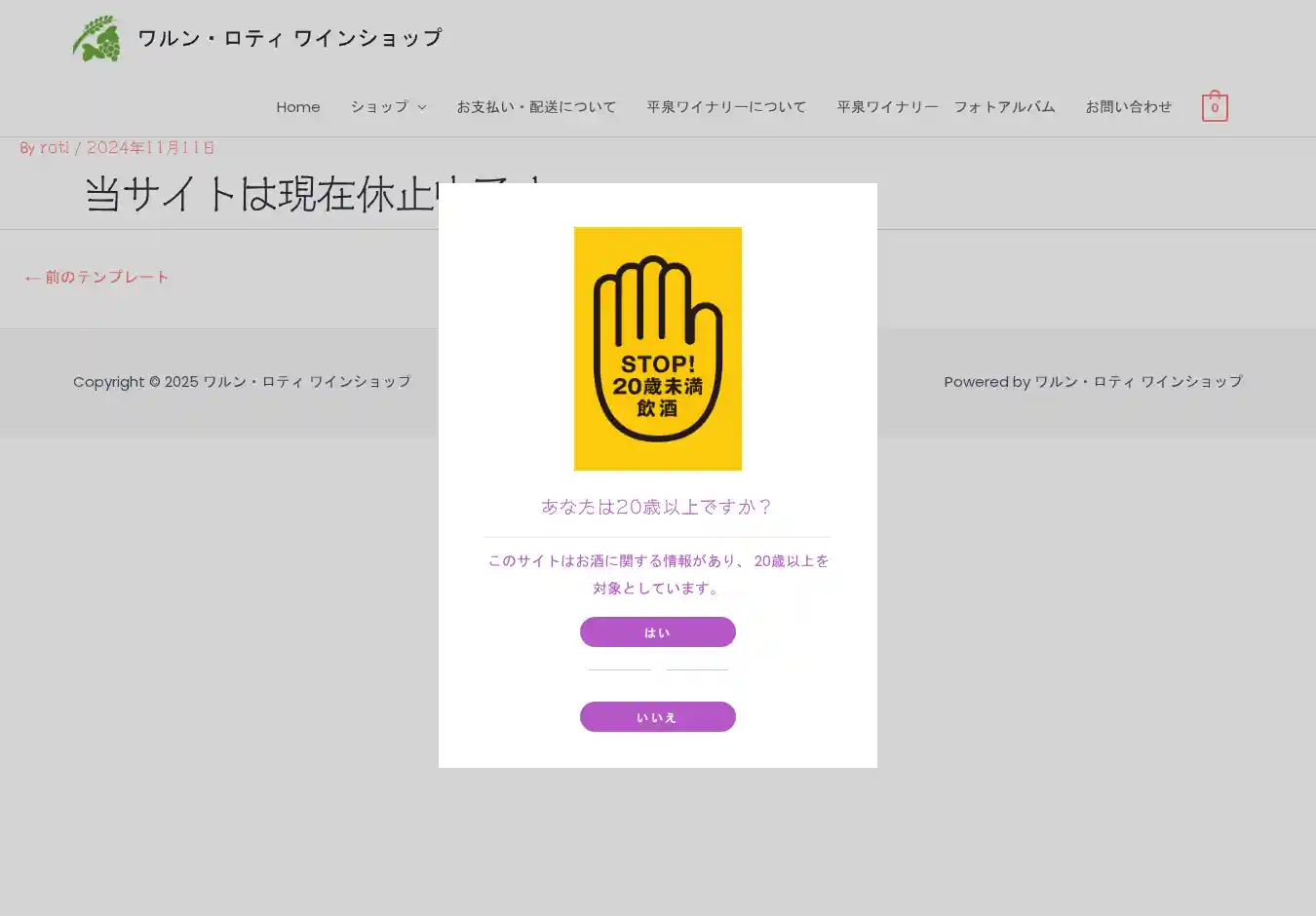Select お問い合わせ in the navigation
1316x916 pixels.
1128,107
